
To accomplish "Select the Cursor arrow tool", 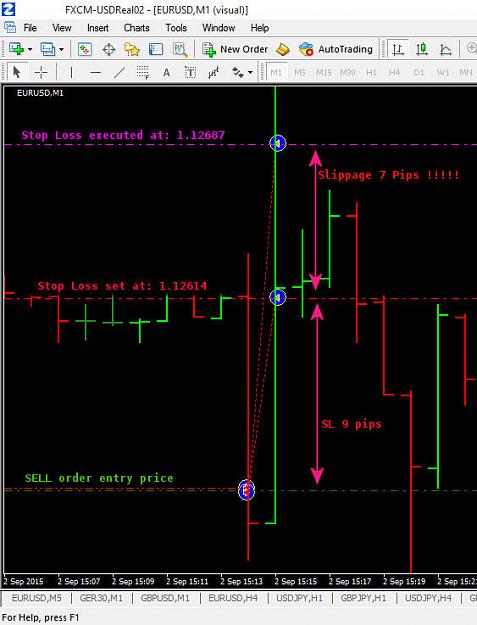I will tap(17, 73).
